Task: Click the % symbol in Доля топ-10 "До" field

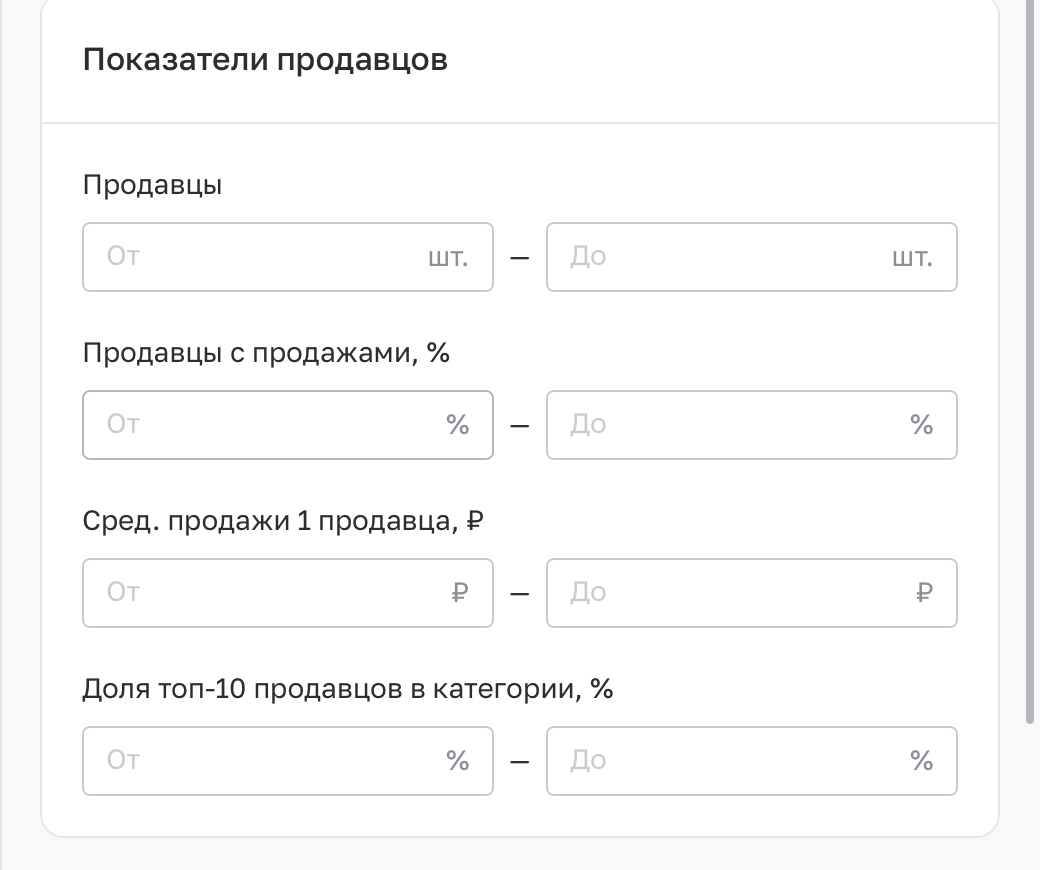Action: click(922, 760)
